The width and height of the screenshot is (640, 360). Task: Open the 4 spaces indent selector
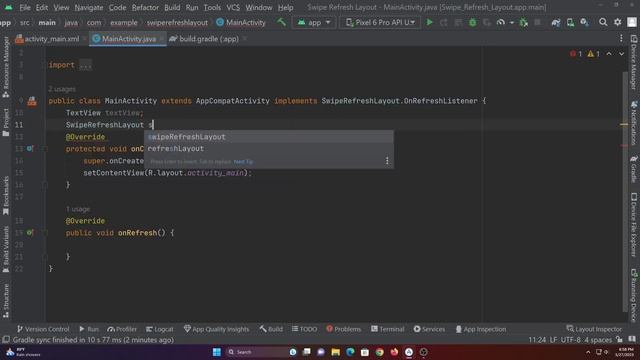598,340
